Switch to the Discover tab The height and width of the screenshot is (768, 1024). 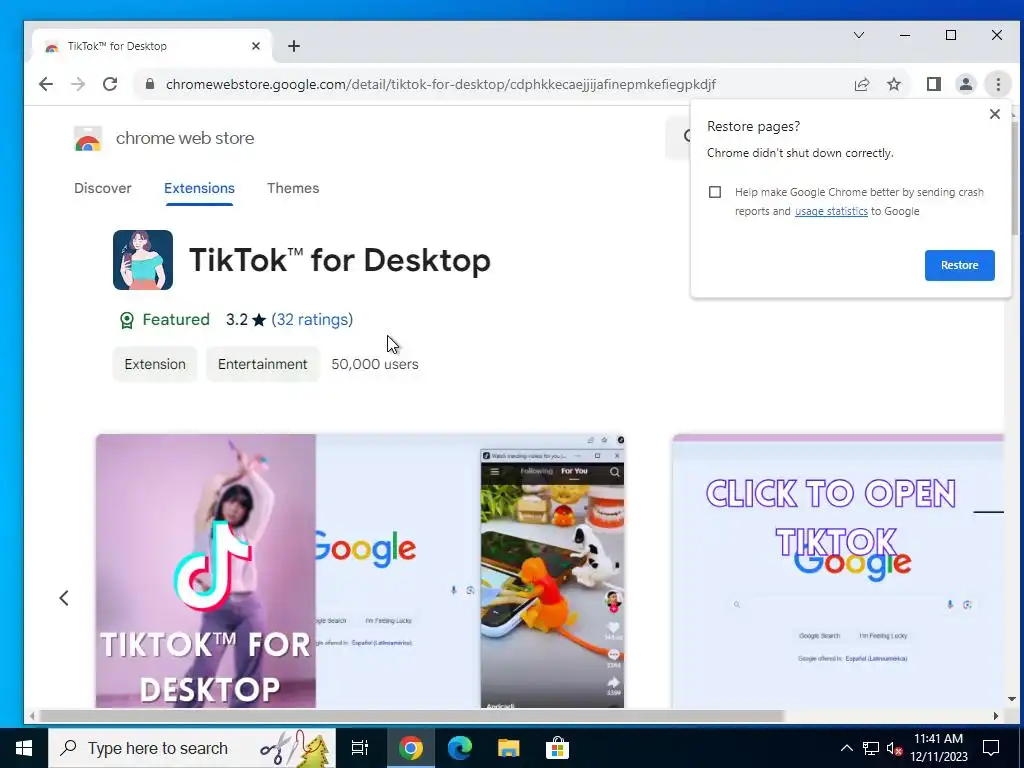pos(103,188)
